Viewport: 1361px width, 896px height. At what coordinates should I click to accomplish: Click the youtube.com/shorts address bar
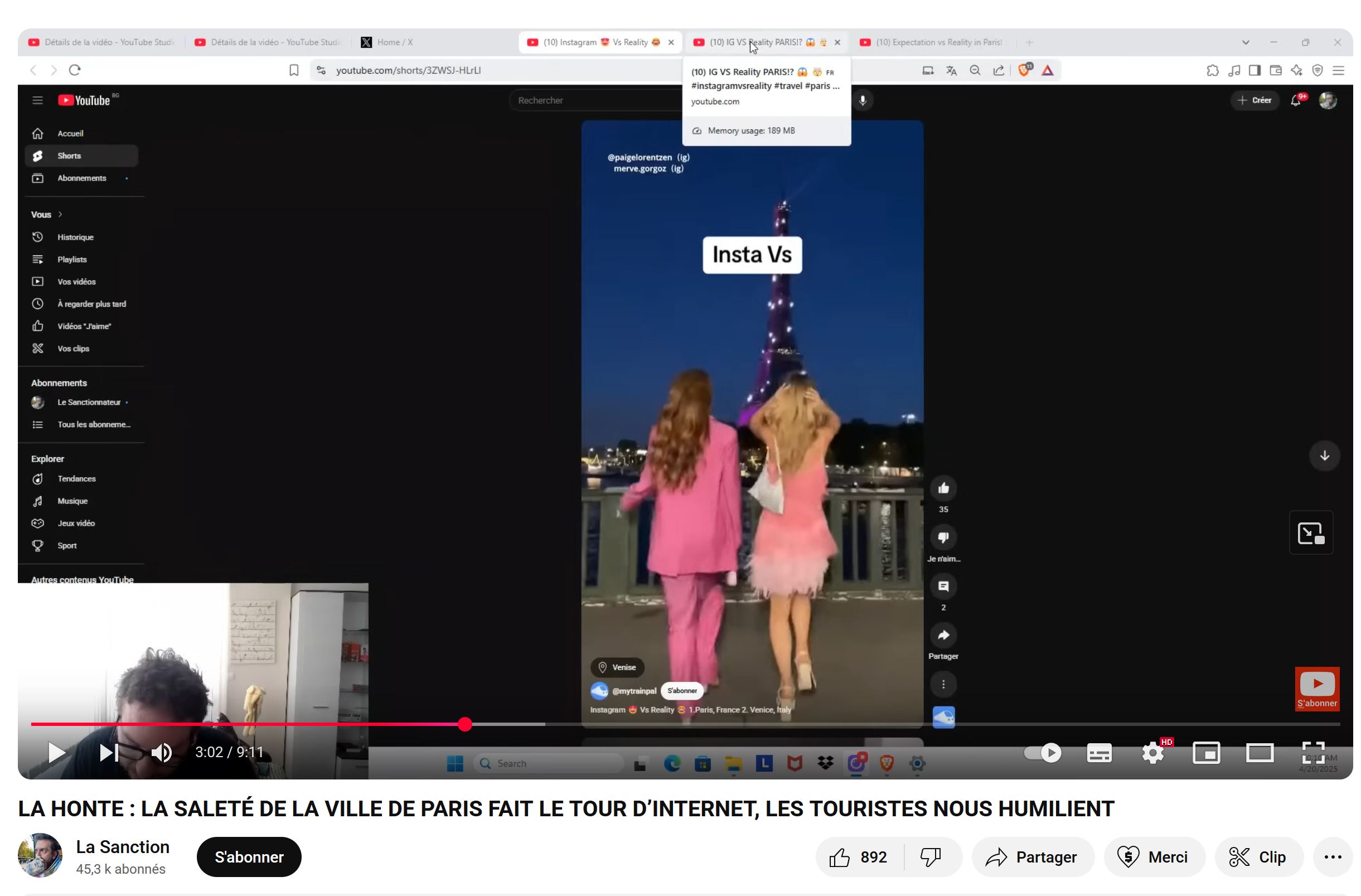pyautogui.click(x=408, y=70)
